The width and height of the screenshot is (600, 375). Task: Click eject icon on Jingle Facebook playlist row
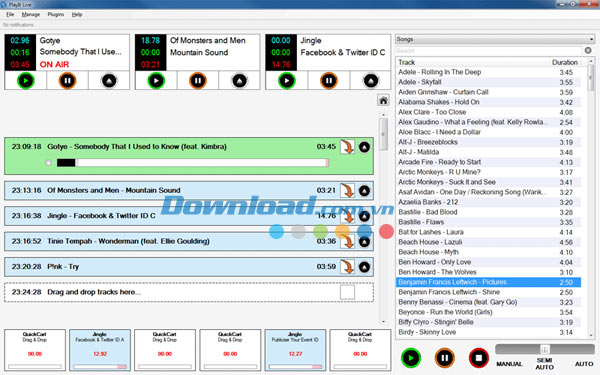point(364,216)
